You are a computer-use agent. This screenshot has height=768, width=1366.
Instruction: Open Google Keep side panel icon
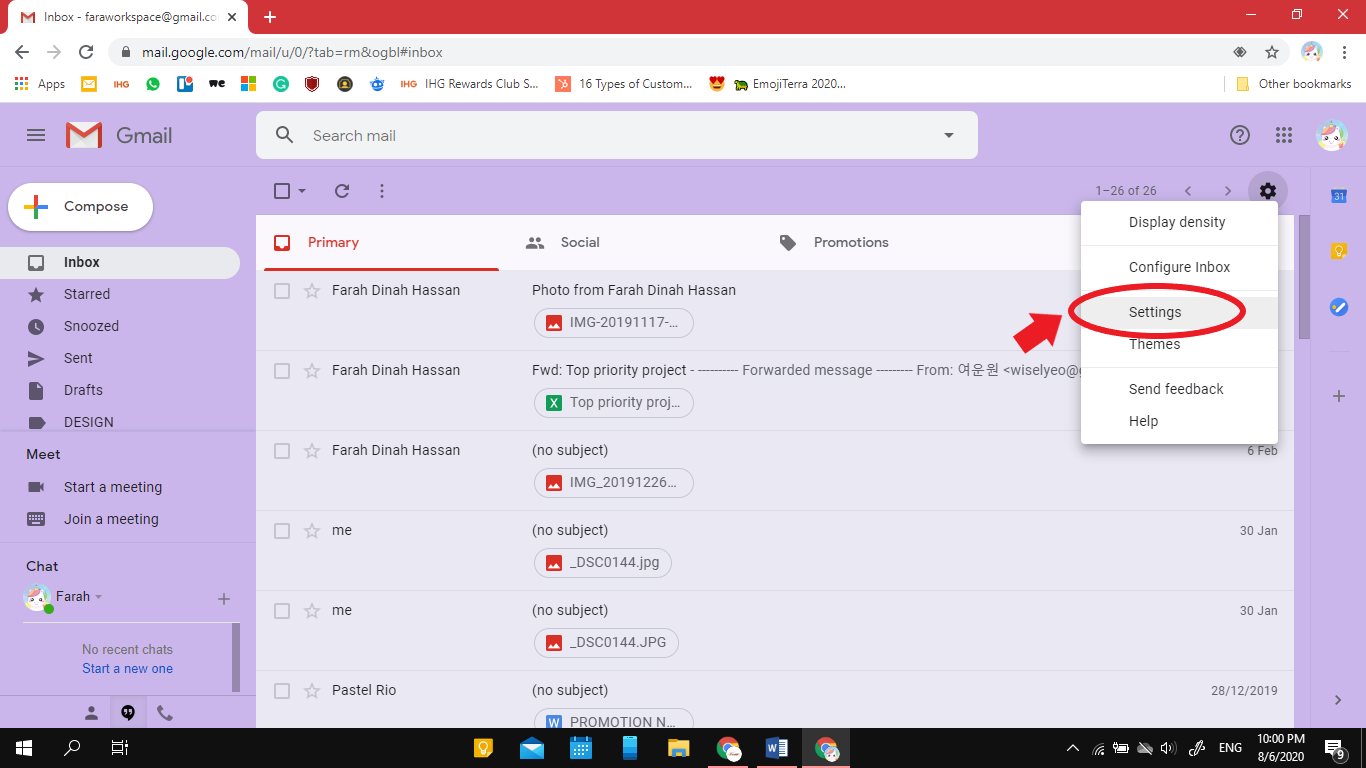(x=1339, y=251)
